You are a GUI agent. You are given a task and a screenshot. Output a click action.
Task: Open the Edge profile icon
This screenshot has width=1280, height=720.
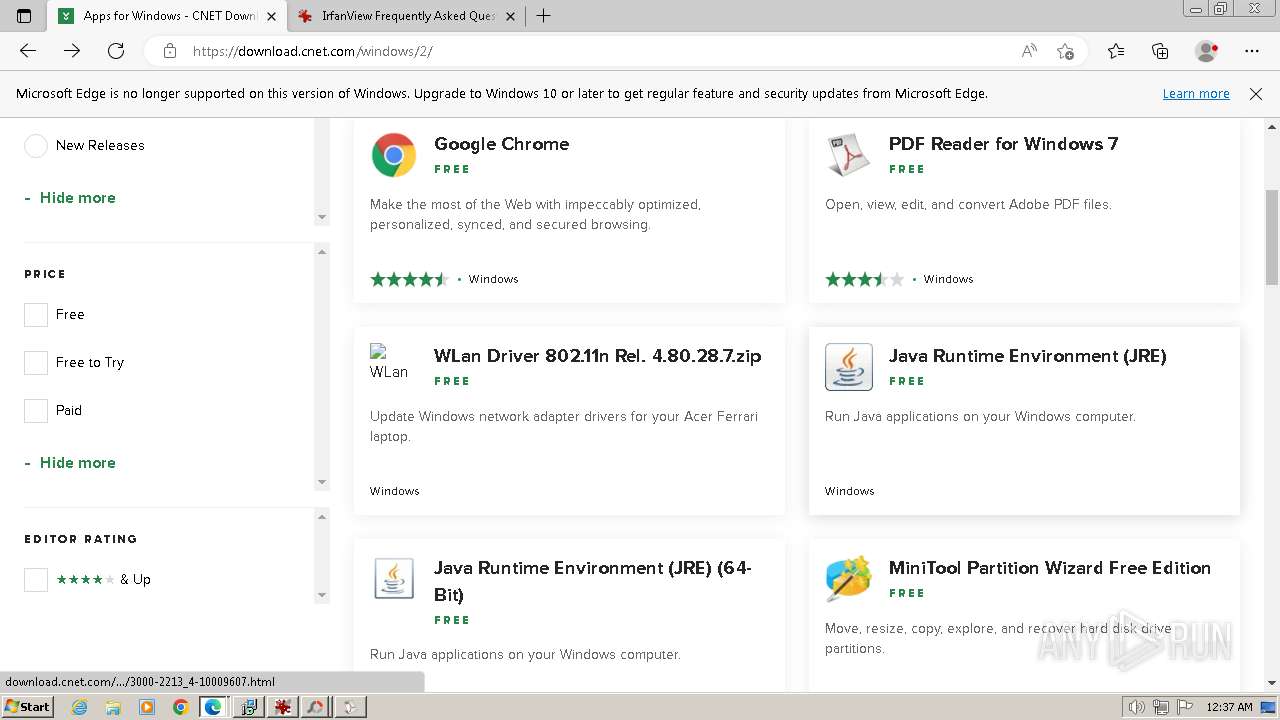point(1207,51)
